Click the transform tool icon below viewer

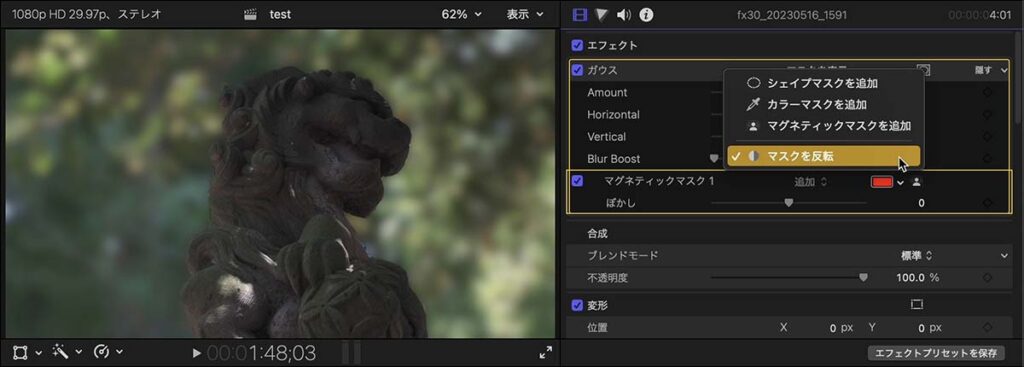pos(20,353)
